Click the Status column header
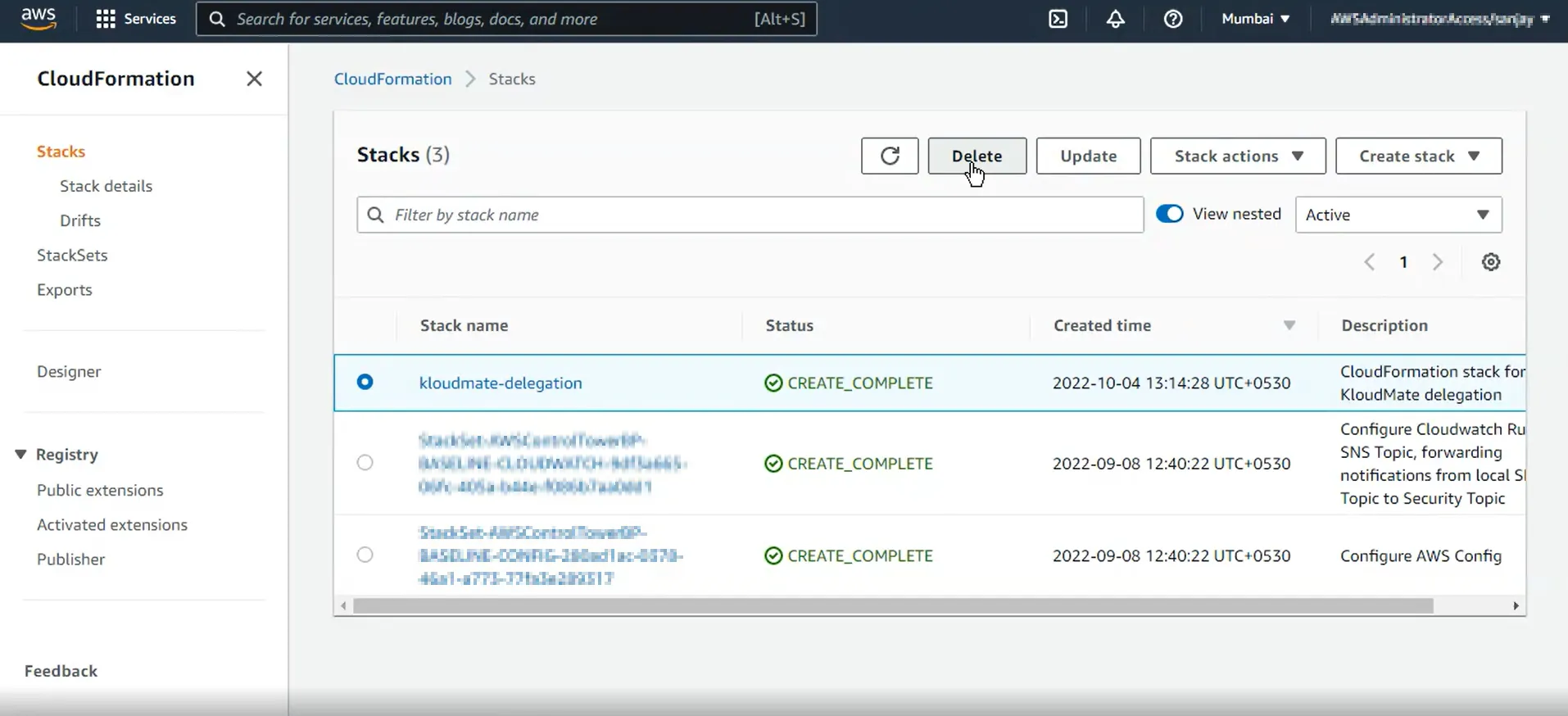This screenshot has width=1568, height=716. (789, 325)
